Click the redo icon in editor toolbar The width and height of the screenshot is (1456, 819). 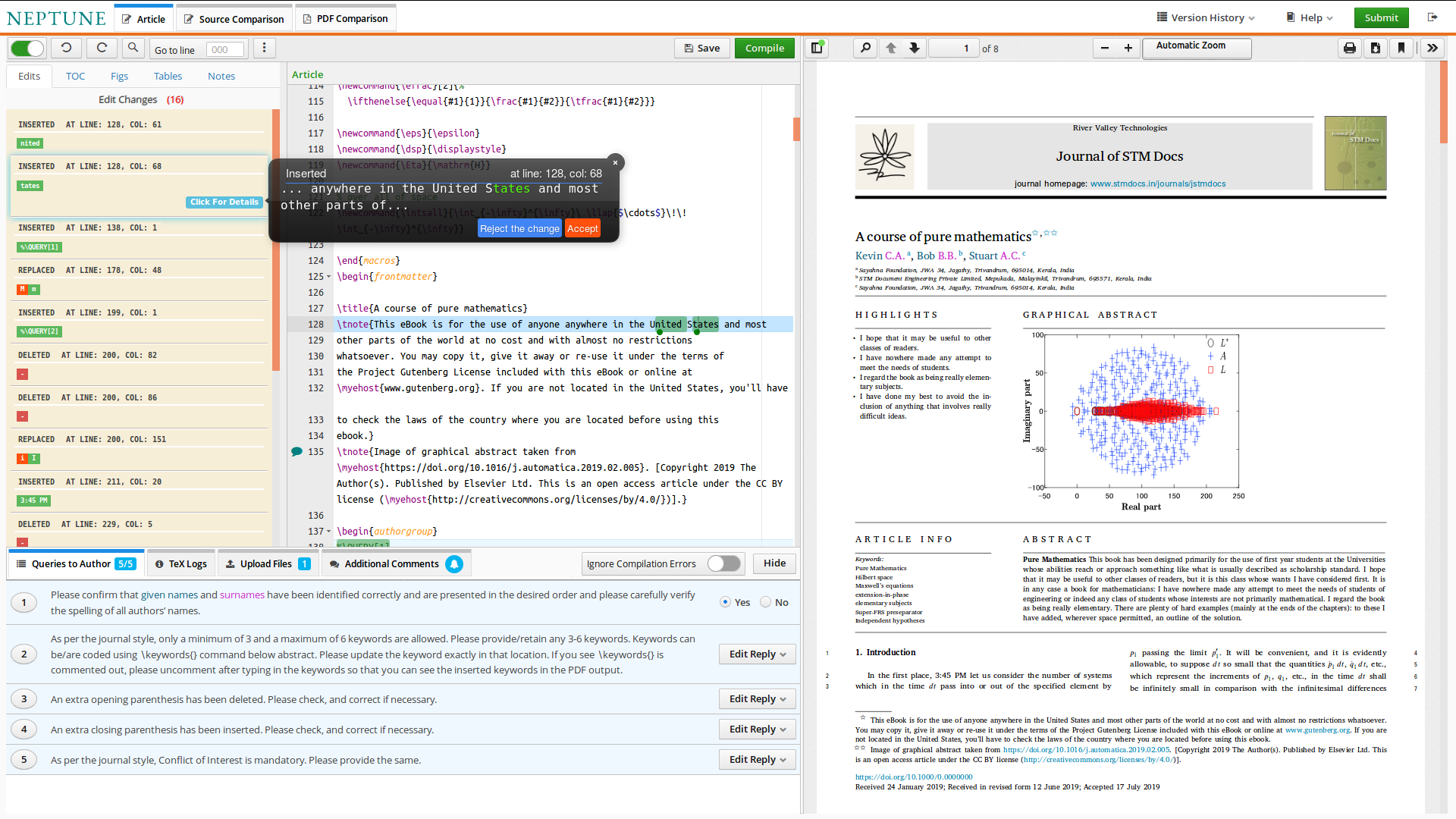102,49
